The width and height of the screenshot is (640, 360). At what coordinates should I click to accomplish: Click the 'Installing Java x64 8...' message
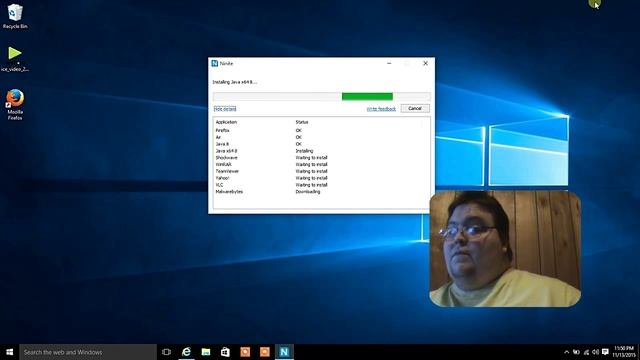pyautogui.click(x=235, y=82)
